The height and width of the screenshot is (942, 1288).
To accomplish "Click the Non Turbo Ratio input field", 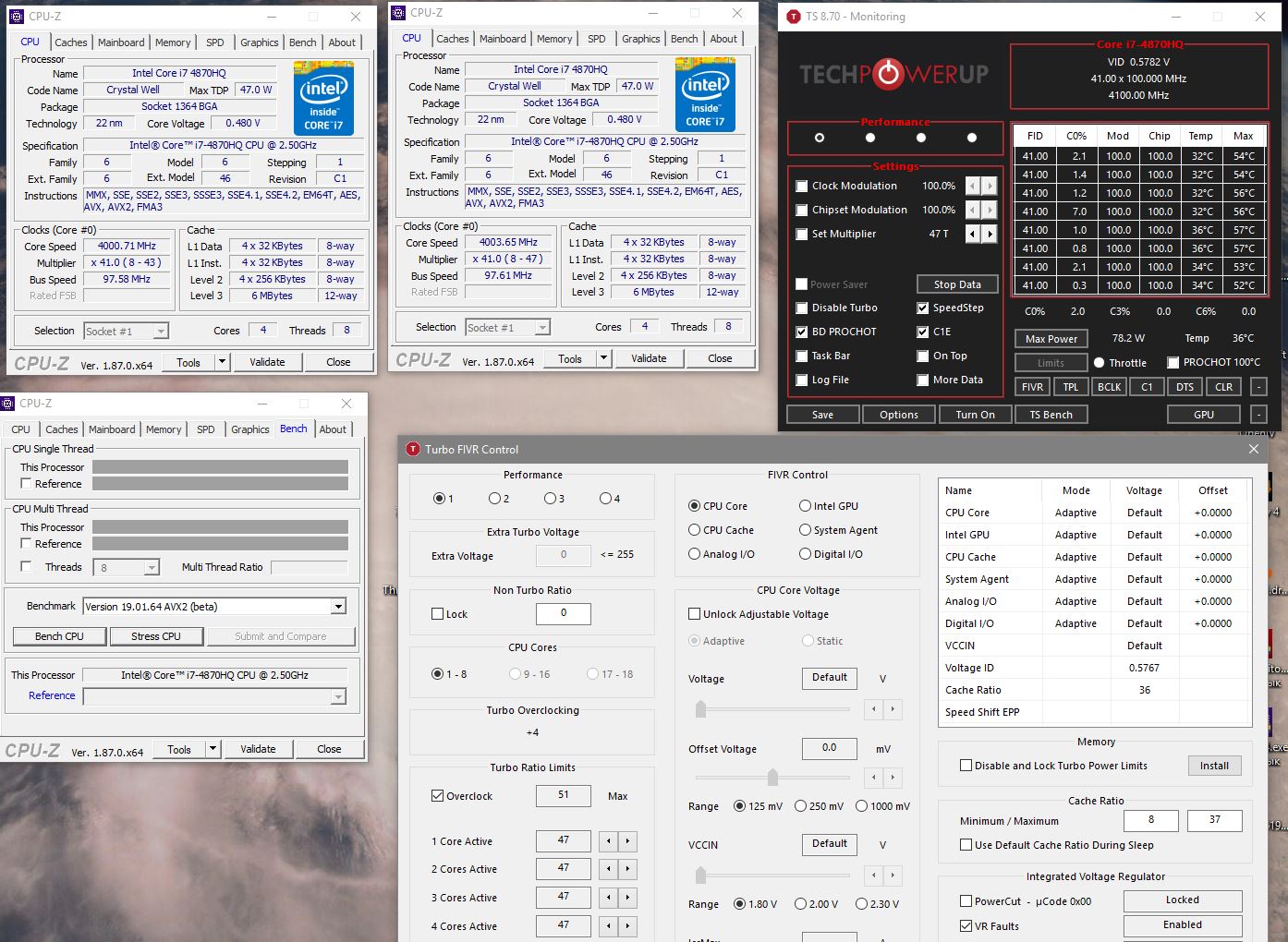I will (563, 613).
